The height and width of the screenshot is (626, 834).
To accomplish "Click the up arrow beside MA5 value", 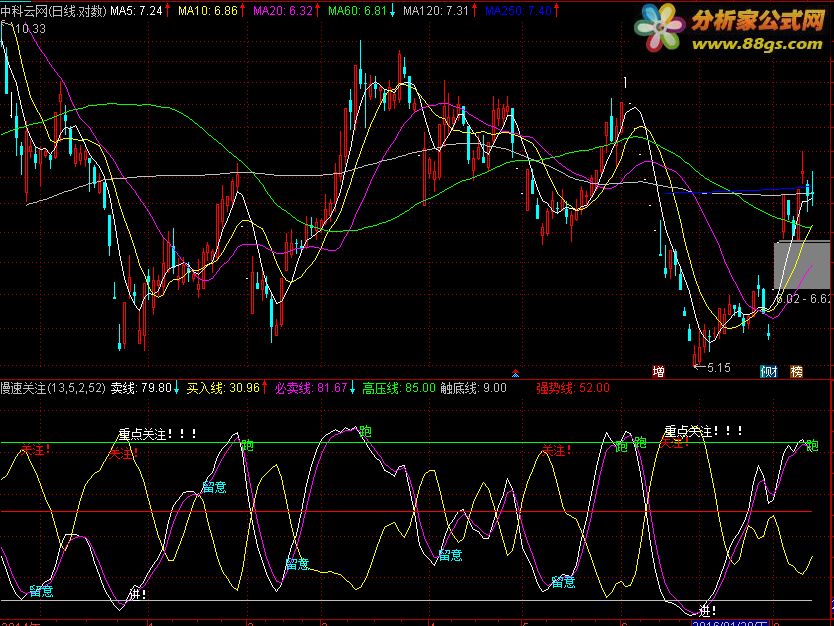I will point(168,11).
